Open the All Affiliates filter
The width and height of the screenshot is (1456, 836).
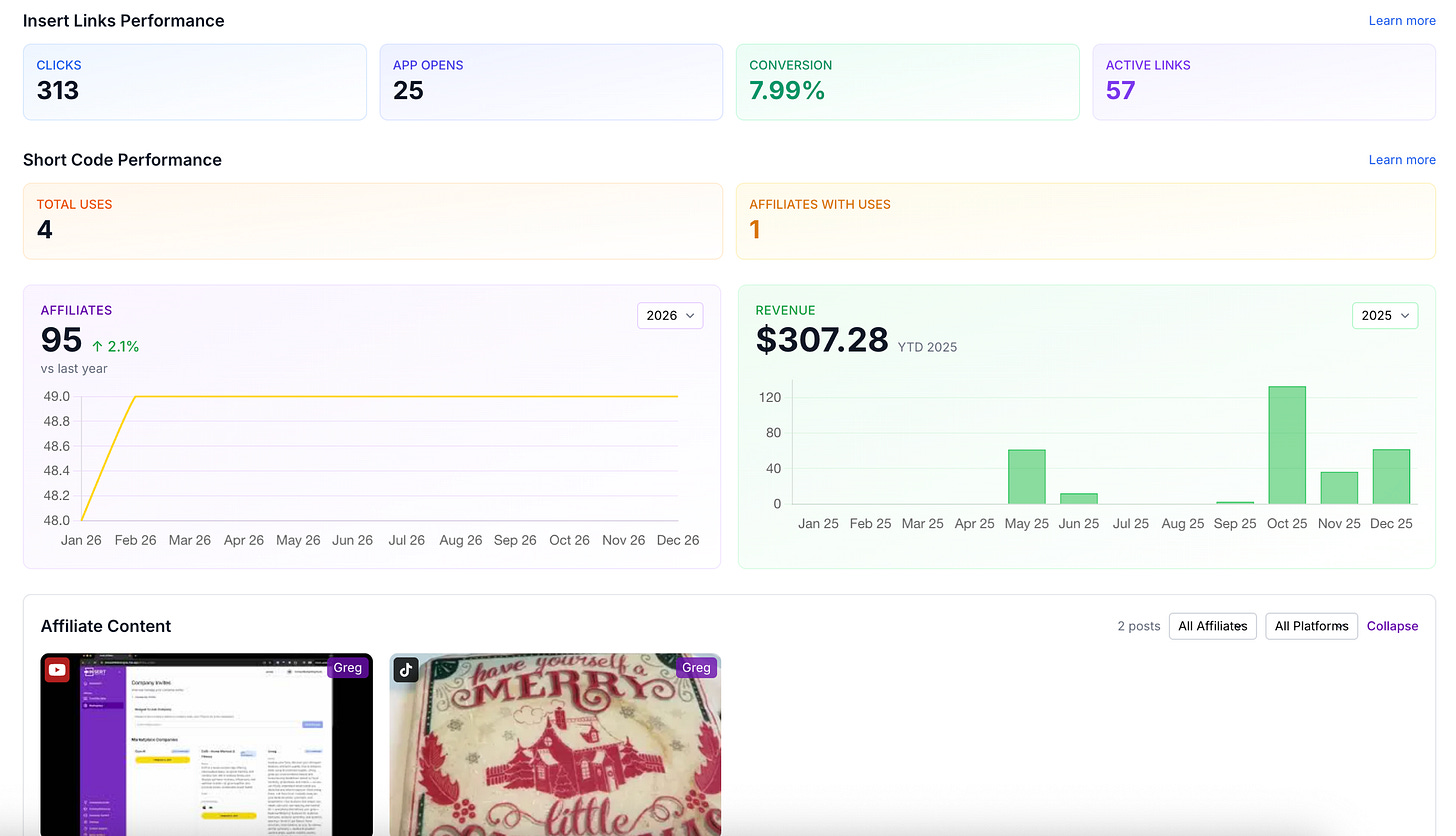(x=1212, y=626)
